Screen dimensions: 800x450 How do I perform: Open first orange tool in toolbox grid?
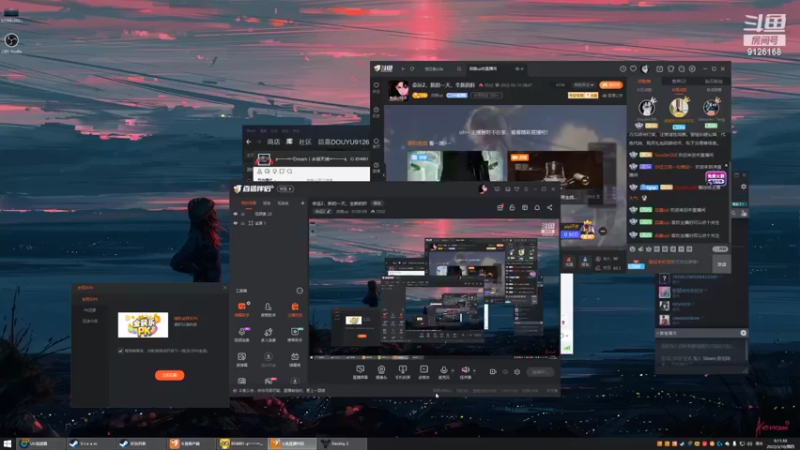[242, 309]
